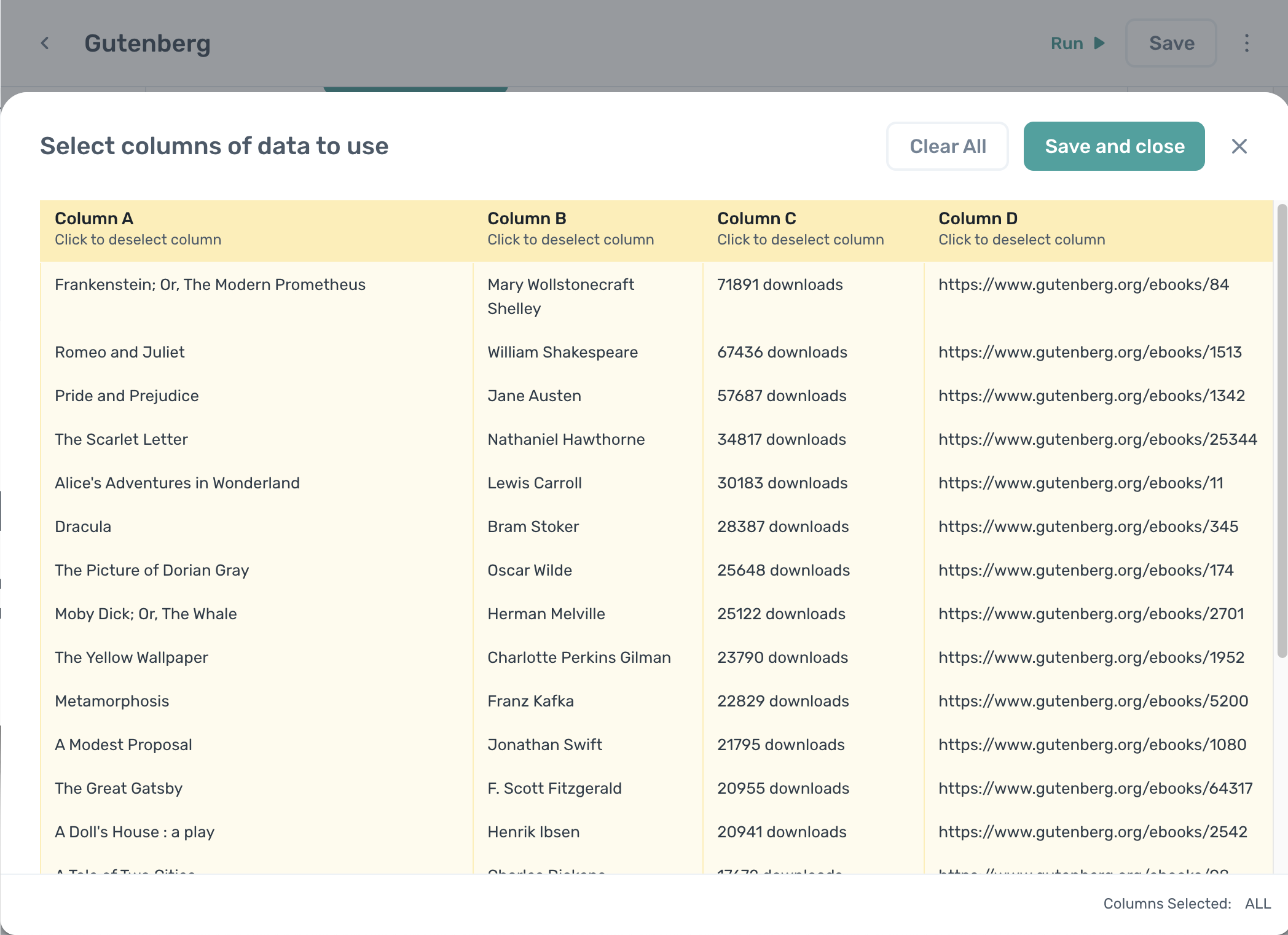Click Save and close
The image size is (1288, 935).
point(1114,146)
